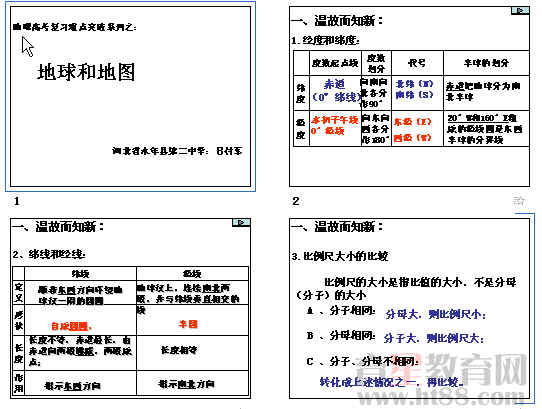Click the heading 3.比例尺大小的比较 on slide 4
542x409 pixels.
coord(340,256)
